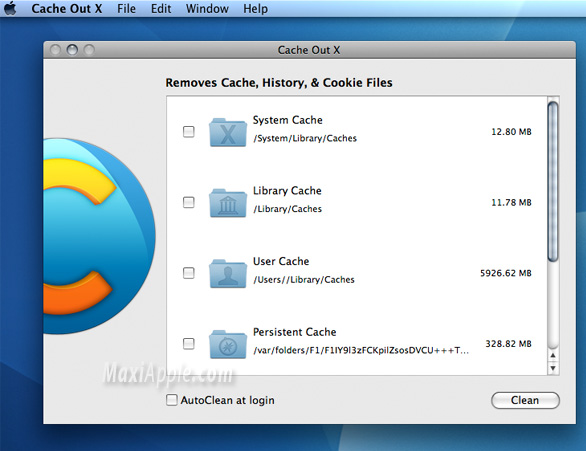Click the /var/folders/F1 path text
Viewport: 586px width, 451px height.
(x=361, y=350)
